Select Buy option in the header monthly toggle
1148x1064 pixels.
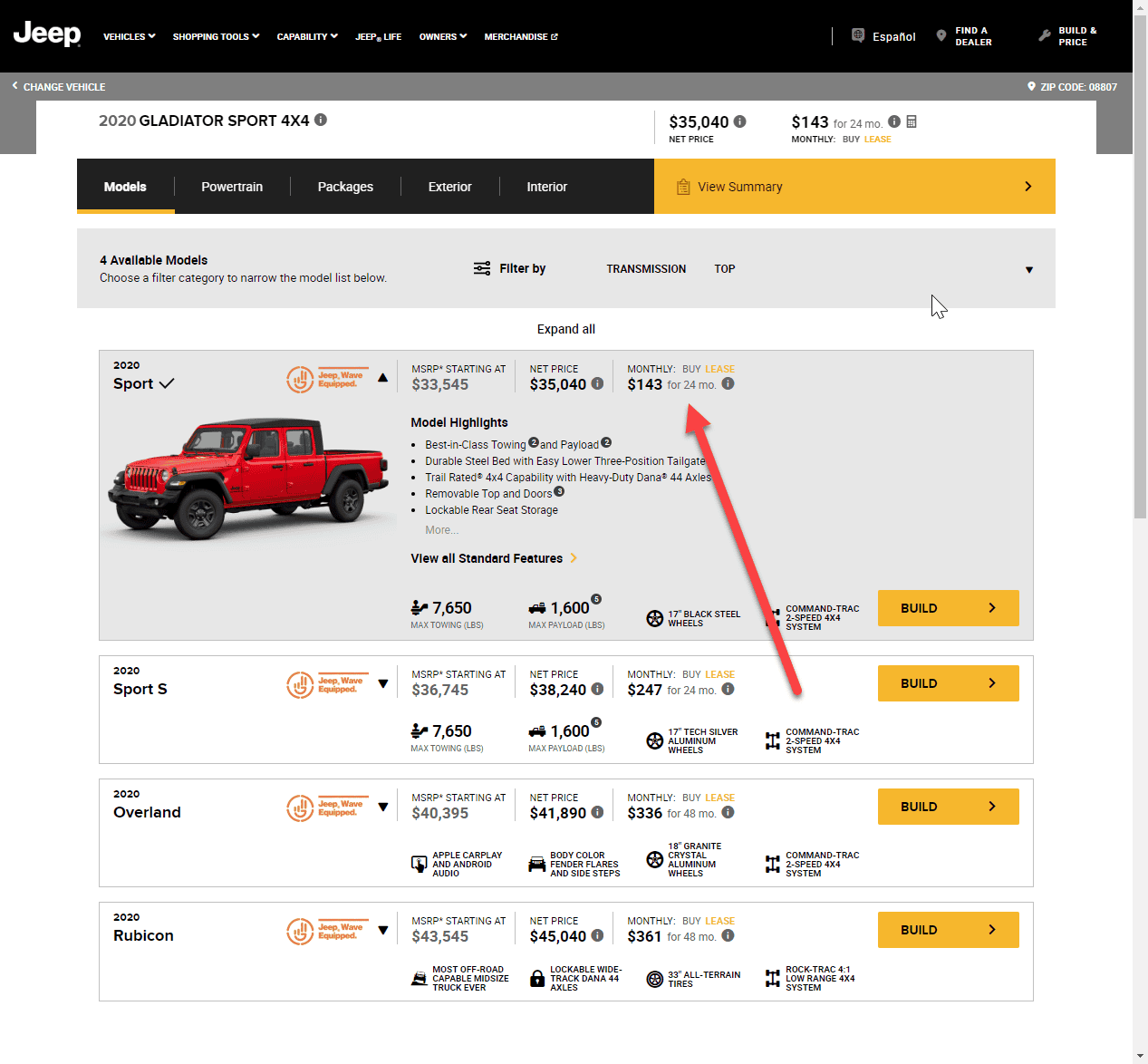tap(851, 140)
